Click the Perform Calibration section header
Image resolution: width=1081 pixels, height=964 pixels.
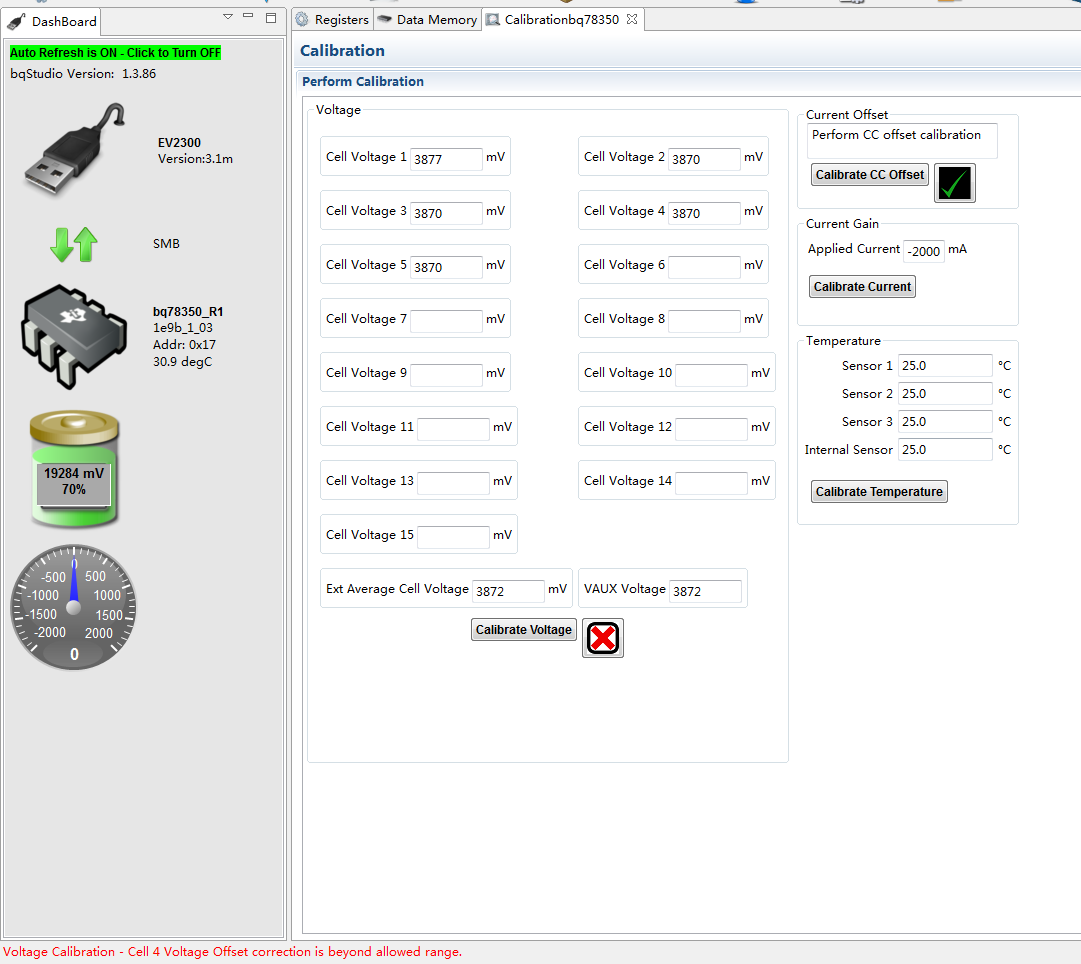pos(363,81)
